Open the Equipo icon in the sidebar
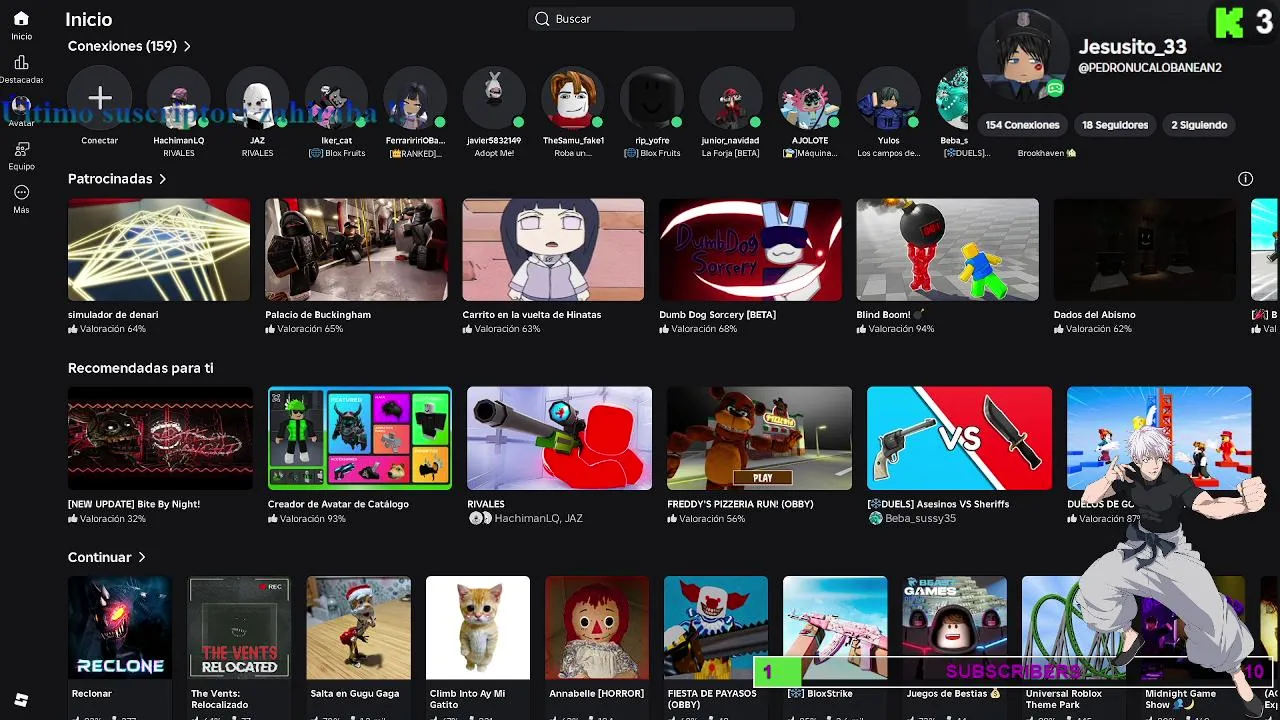Screen dimensions: 1280x720 pos(21,149)
